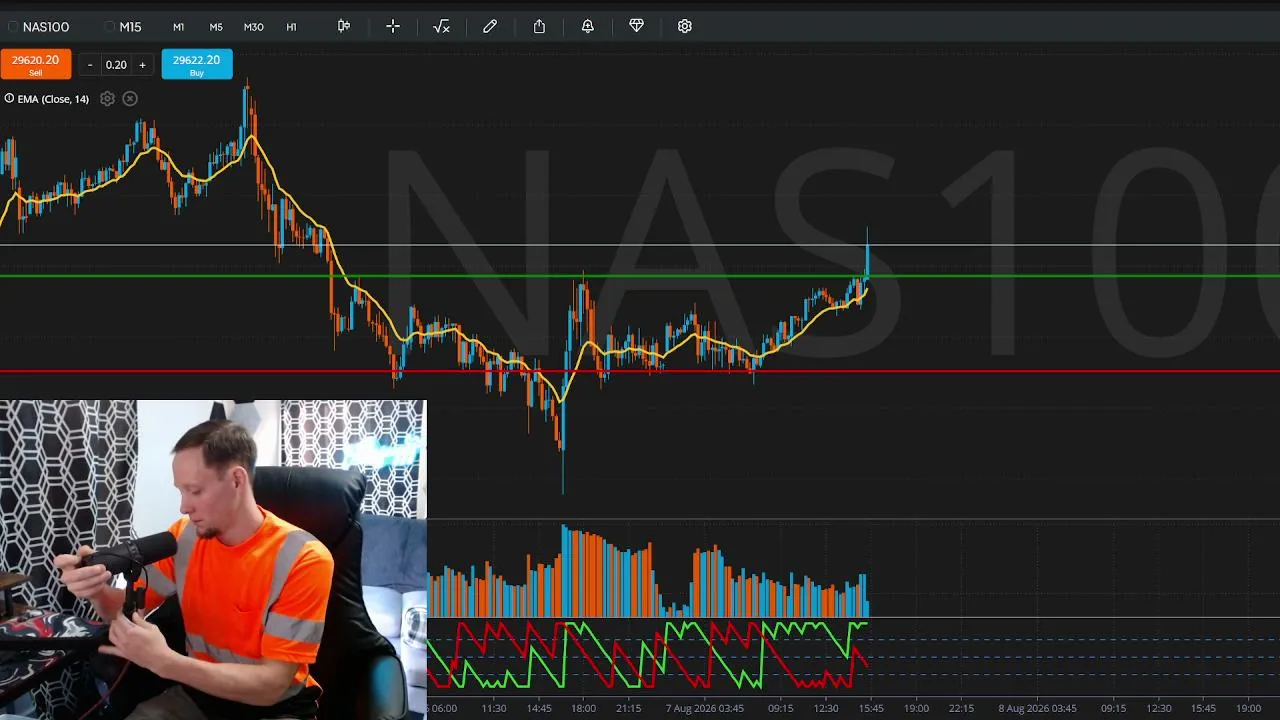Open the indicators formula menu

[x=441, y=26]
